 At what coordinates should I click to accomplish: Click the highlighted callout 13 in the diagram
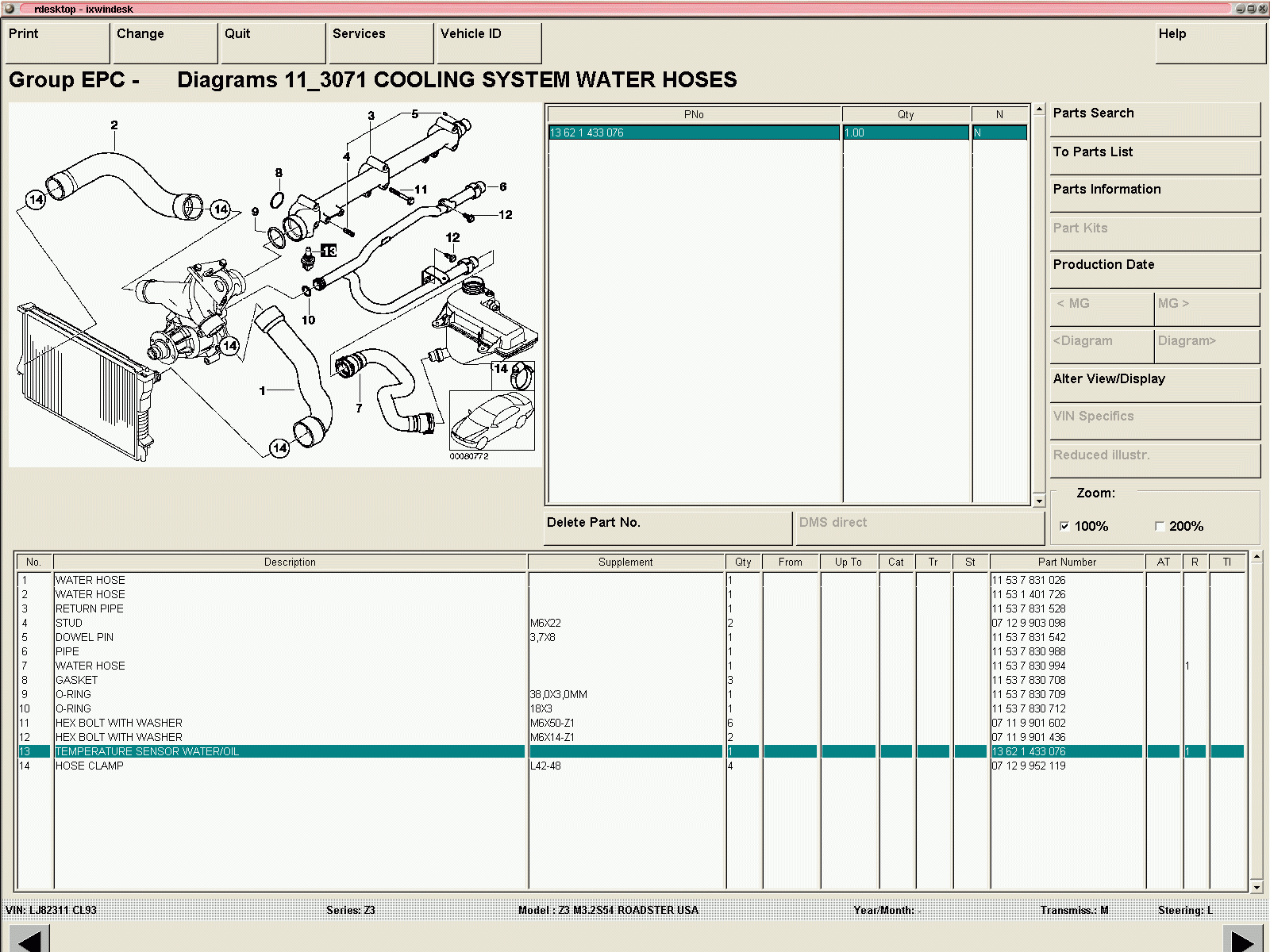329,251
